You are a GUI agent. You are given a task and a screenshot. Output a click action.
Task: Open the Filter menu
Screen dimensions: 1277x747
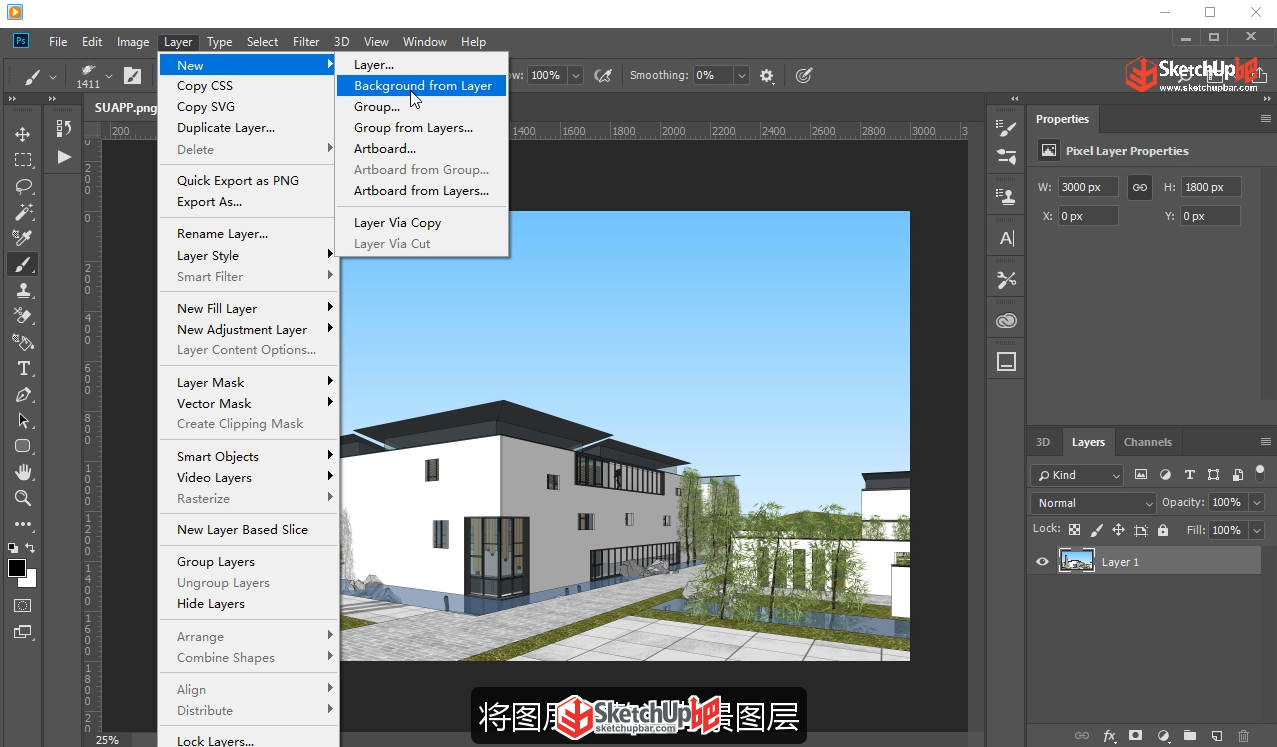pyautogui.click(x=306, y=42)
